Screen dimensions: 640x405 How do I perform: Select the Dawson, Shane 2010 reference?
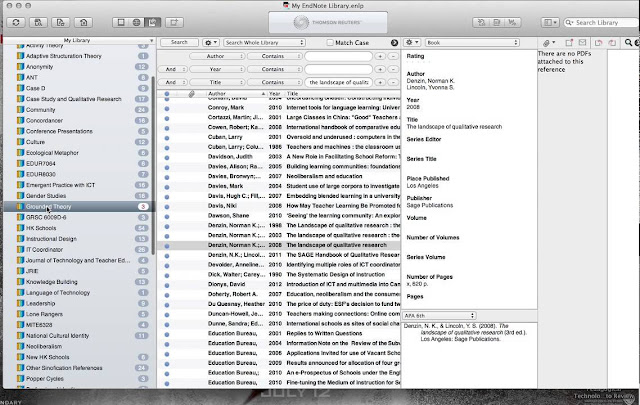[x=279, y=216]
